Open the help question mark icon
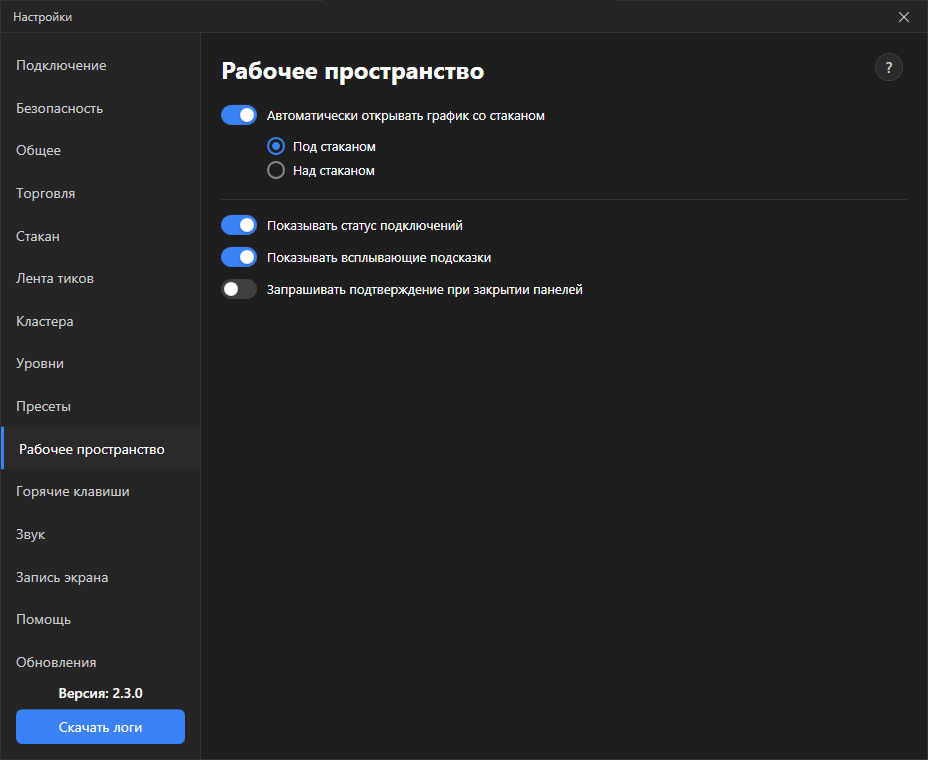 coord(888,67)
